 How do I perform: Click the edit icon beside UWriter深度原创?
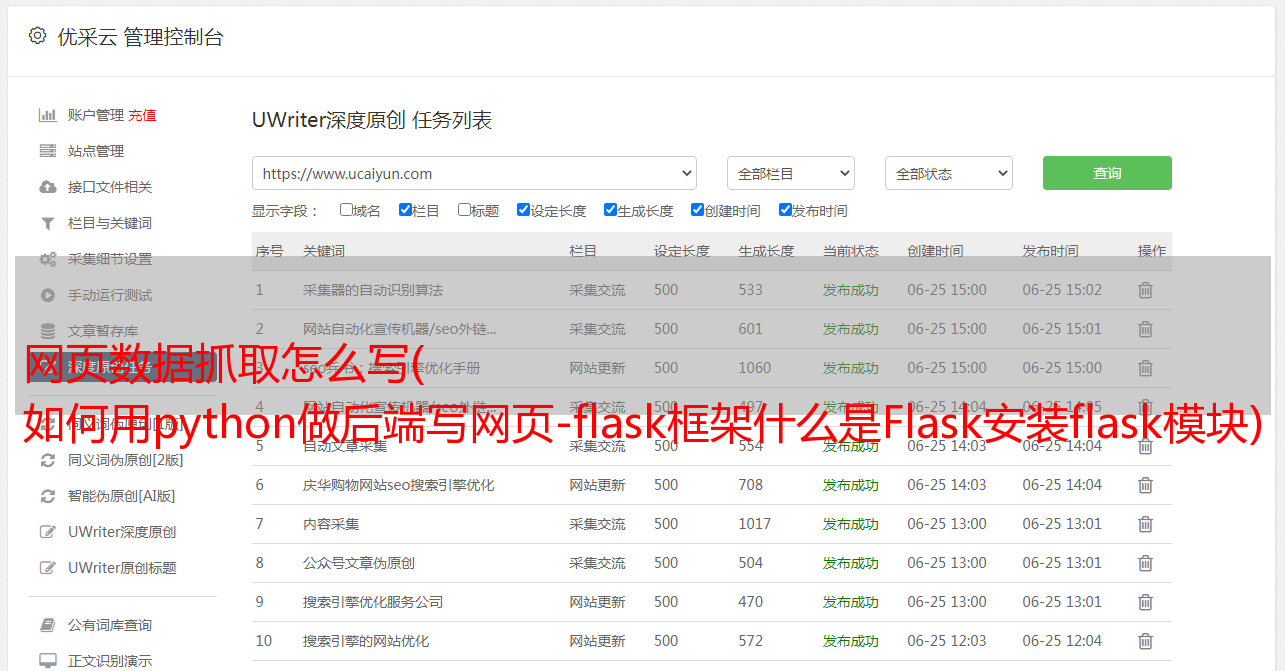[47, 532]
